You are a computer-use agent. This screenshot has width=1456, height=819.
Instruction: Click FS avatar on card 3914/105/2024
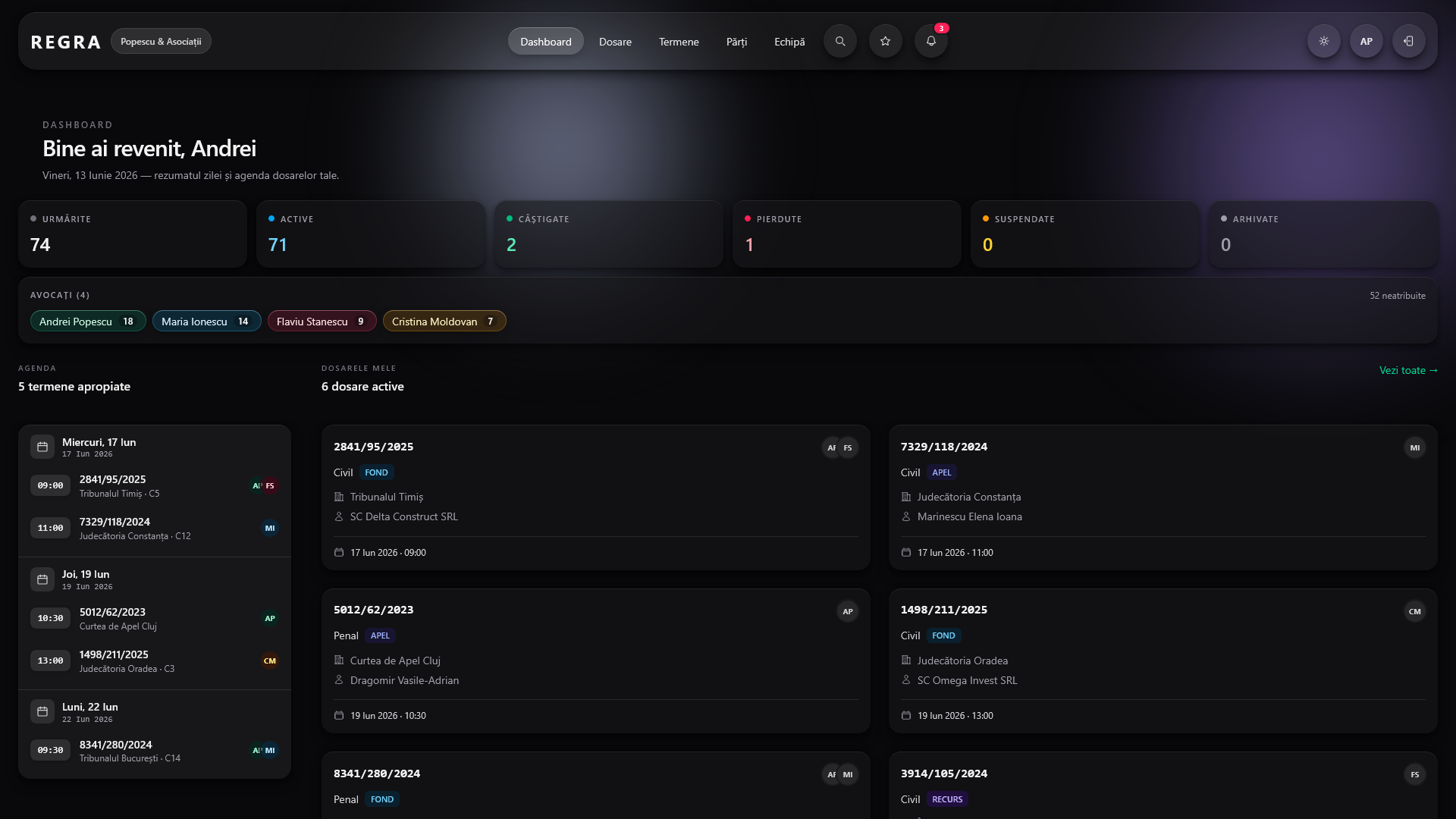tap(1415, 774)
